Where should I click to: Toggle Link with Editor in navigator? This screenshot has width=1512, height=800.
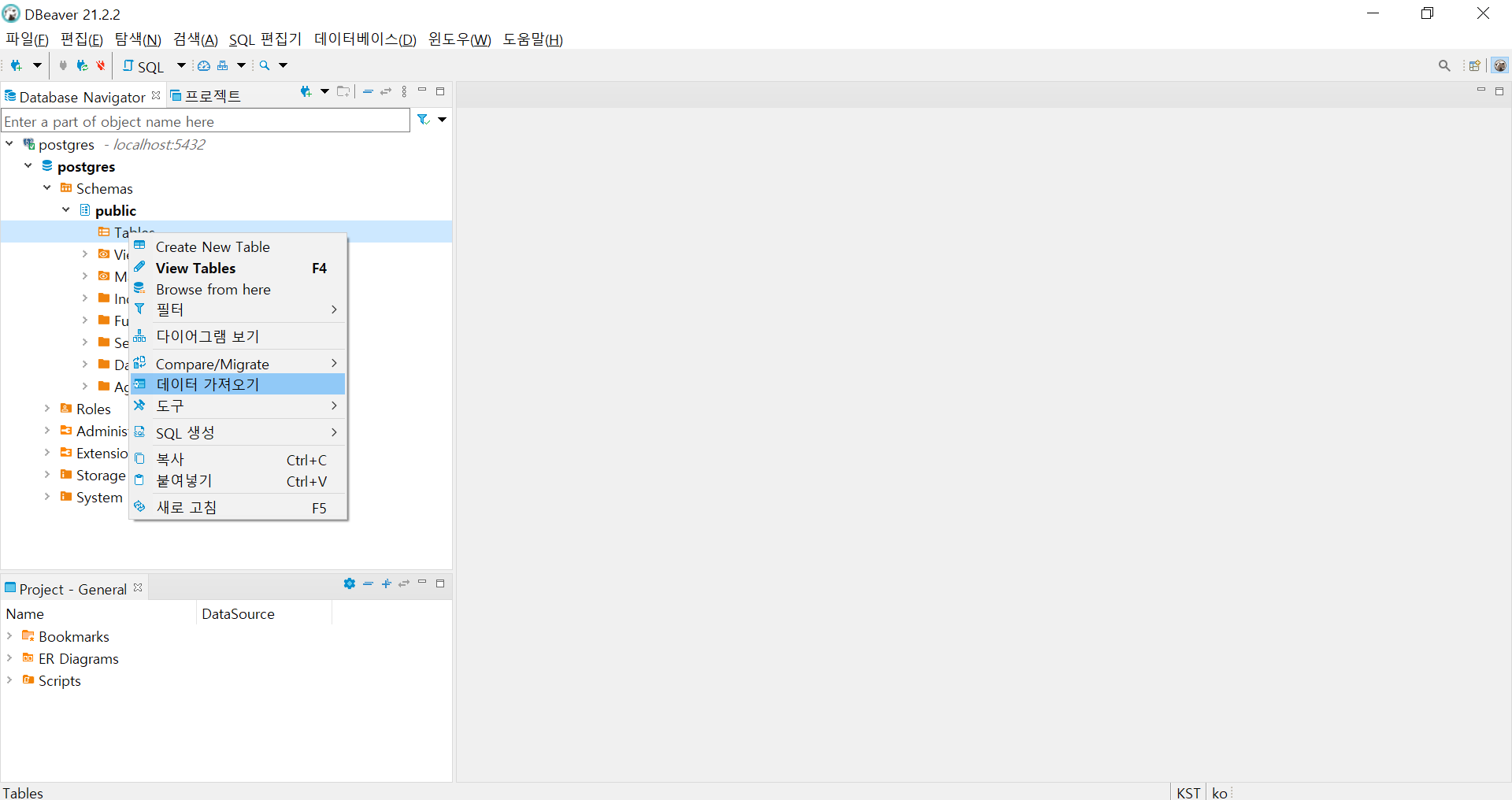386,92
